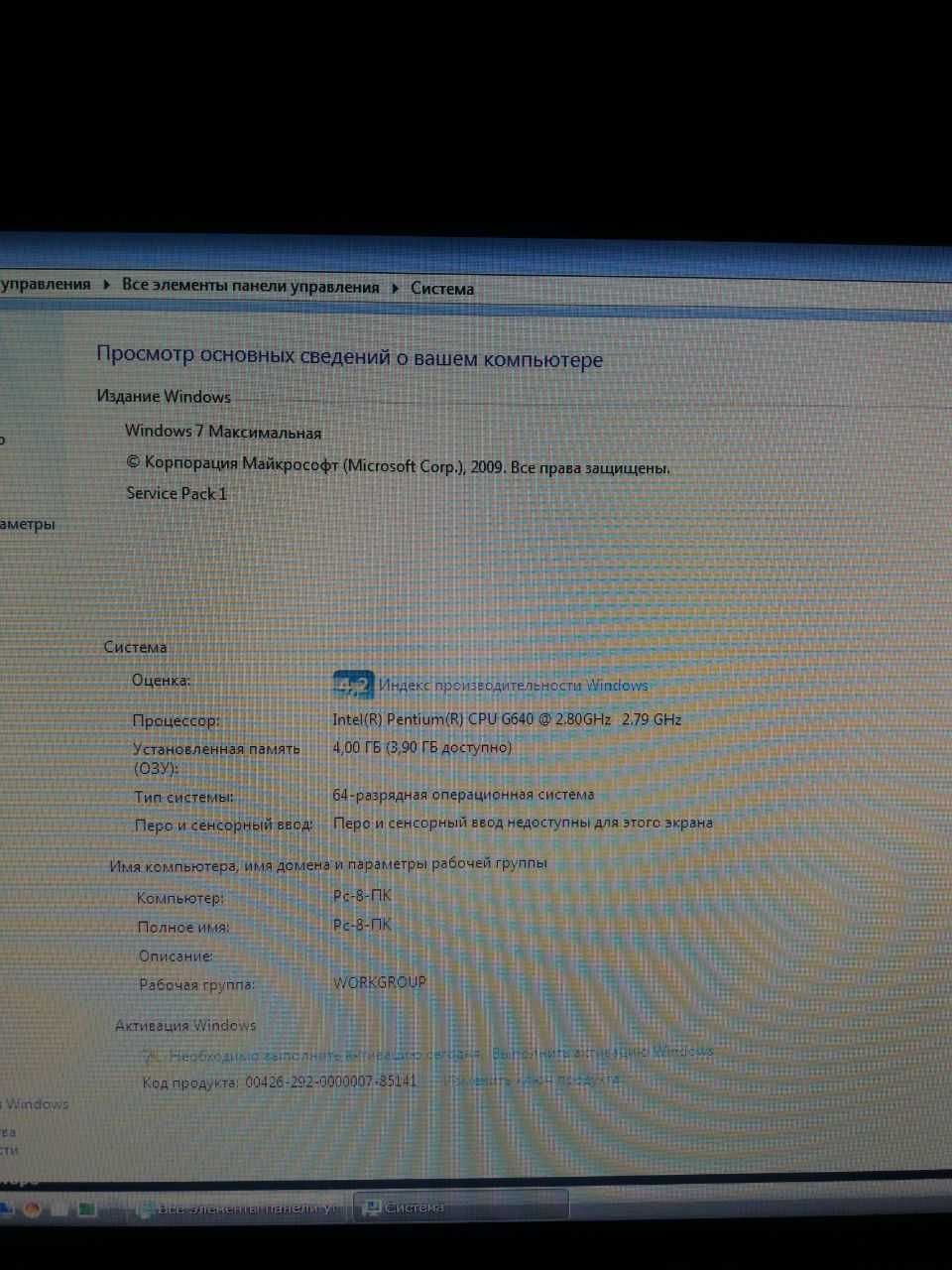Switch to 'Все элементы панели у...' taskbar button
The width and height of the screenshot is (952, 1270).
point(240,1208)
